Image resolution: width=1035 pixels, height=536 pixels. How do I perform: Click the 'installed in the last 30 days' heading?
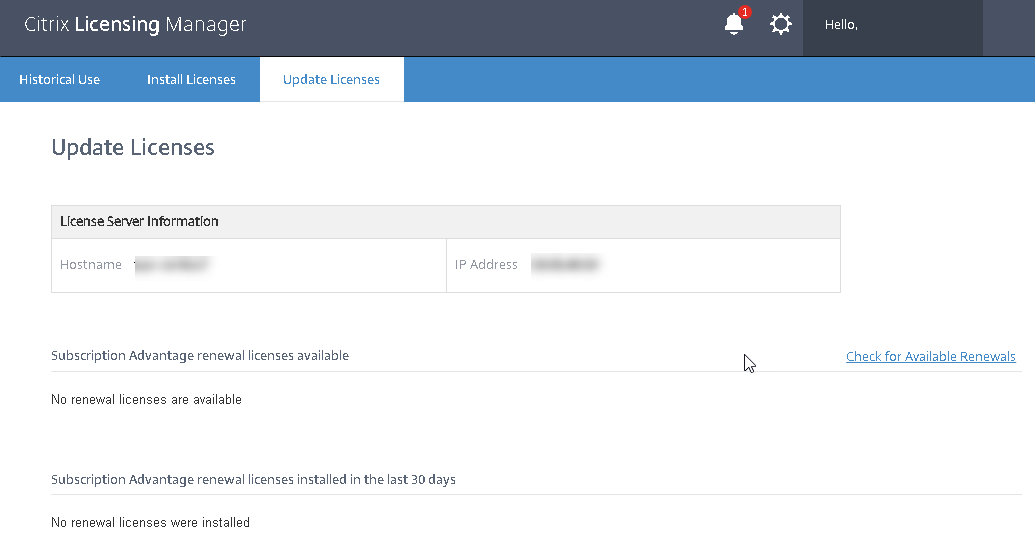[x=253, y=480]
